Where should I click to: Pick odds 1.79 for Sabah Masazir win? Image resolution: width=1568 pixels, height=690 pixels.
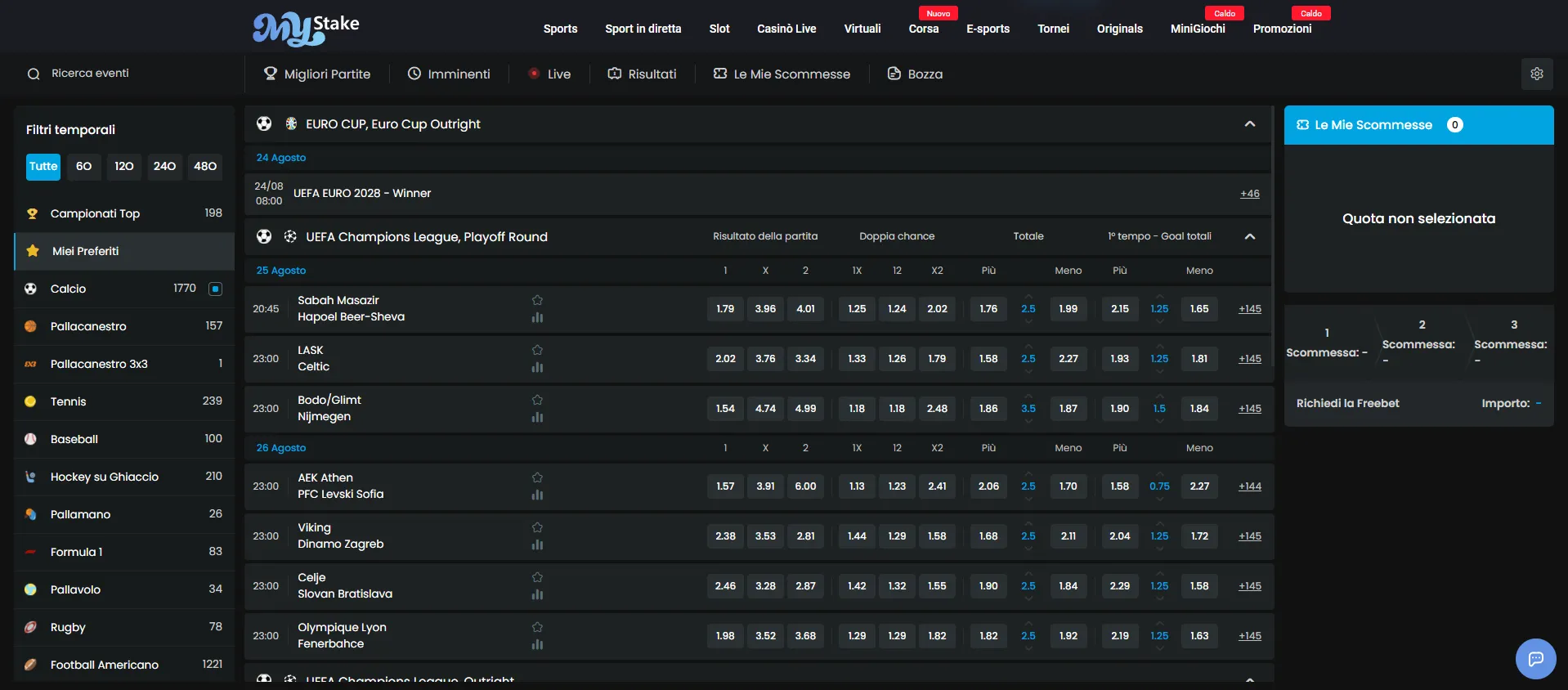pos(725,309)
